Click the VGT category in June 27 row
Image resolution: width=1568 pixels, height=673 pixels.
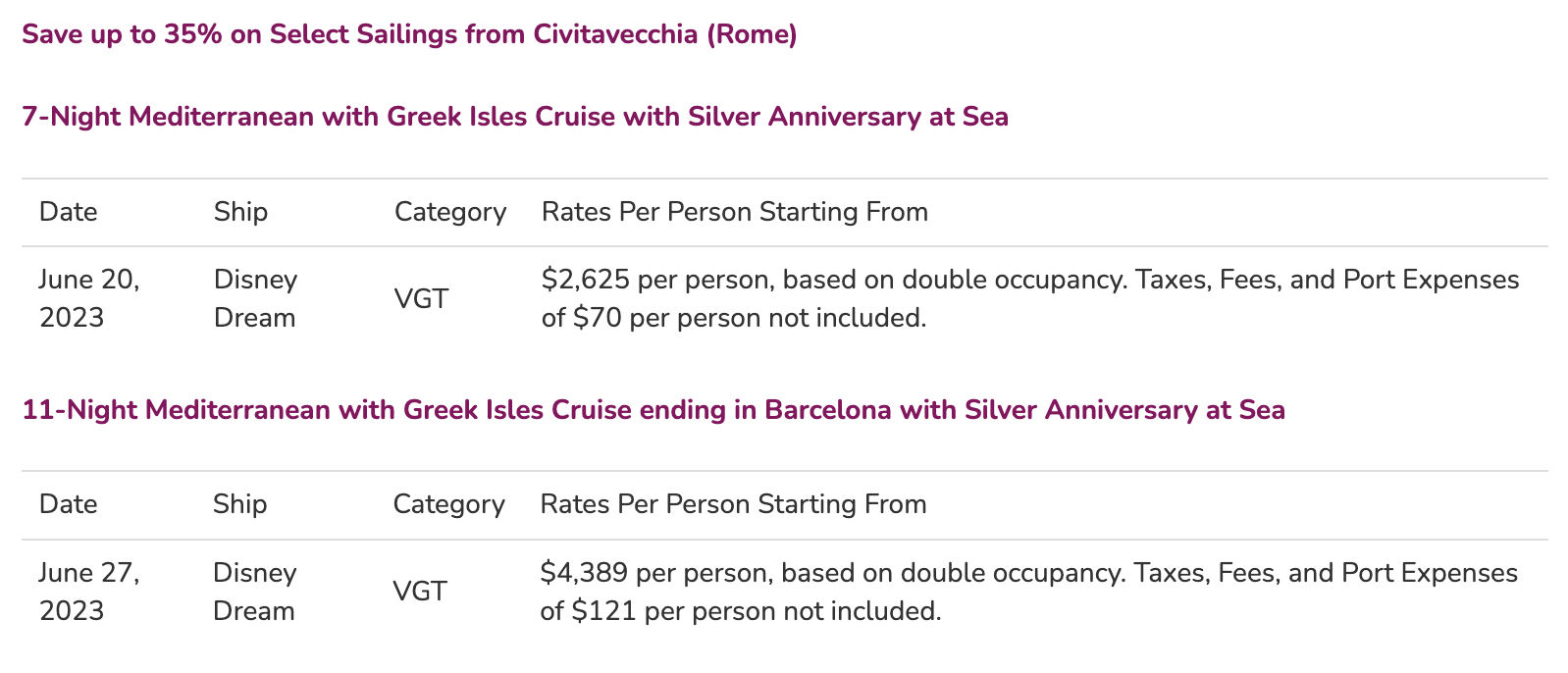tap(420, 591)
